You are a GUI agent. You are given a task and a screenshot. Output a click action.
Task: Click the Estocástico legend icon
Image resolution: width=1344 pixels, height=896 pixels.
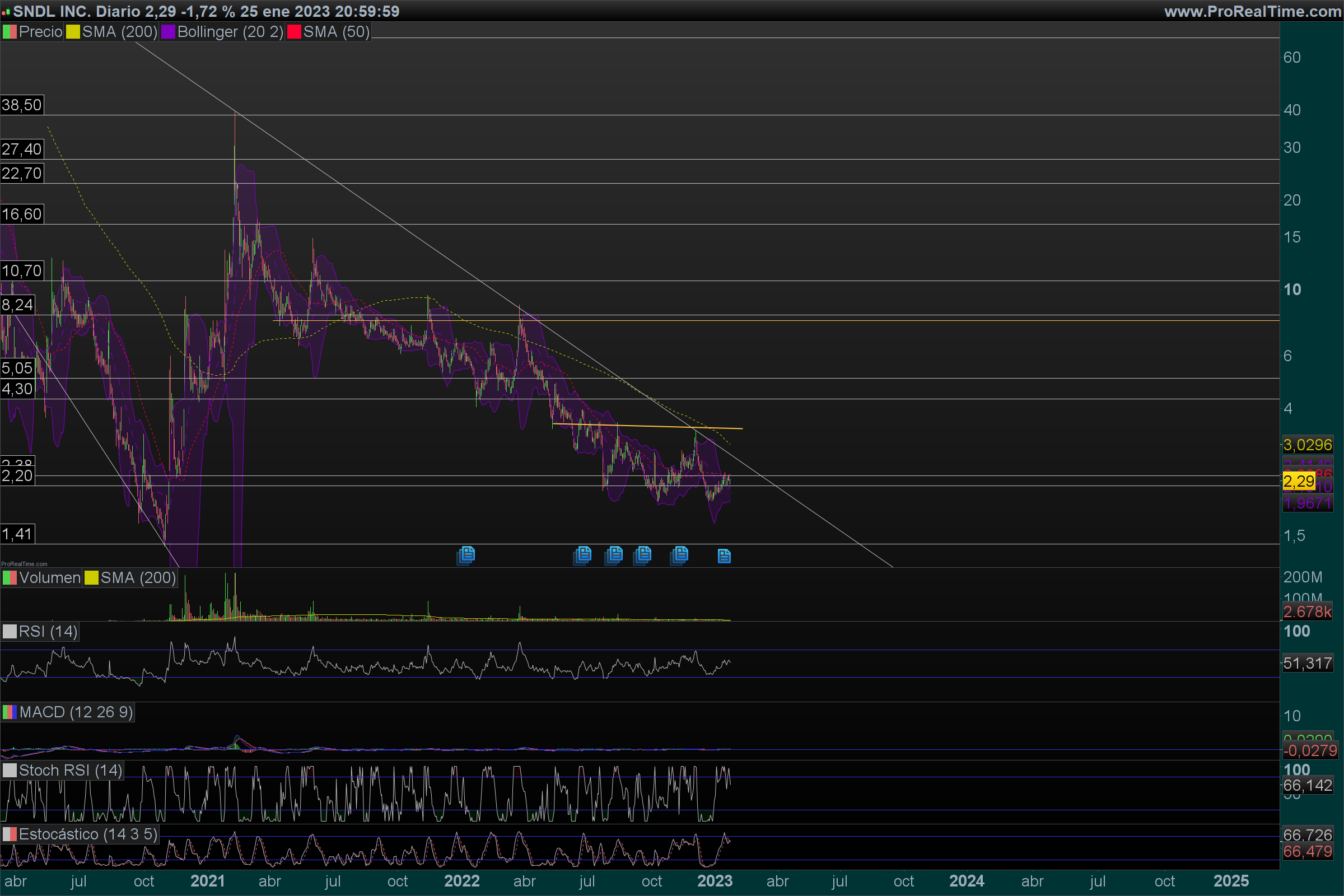[9, 834]
